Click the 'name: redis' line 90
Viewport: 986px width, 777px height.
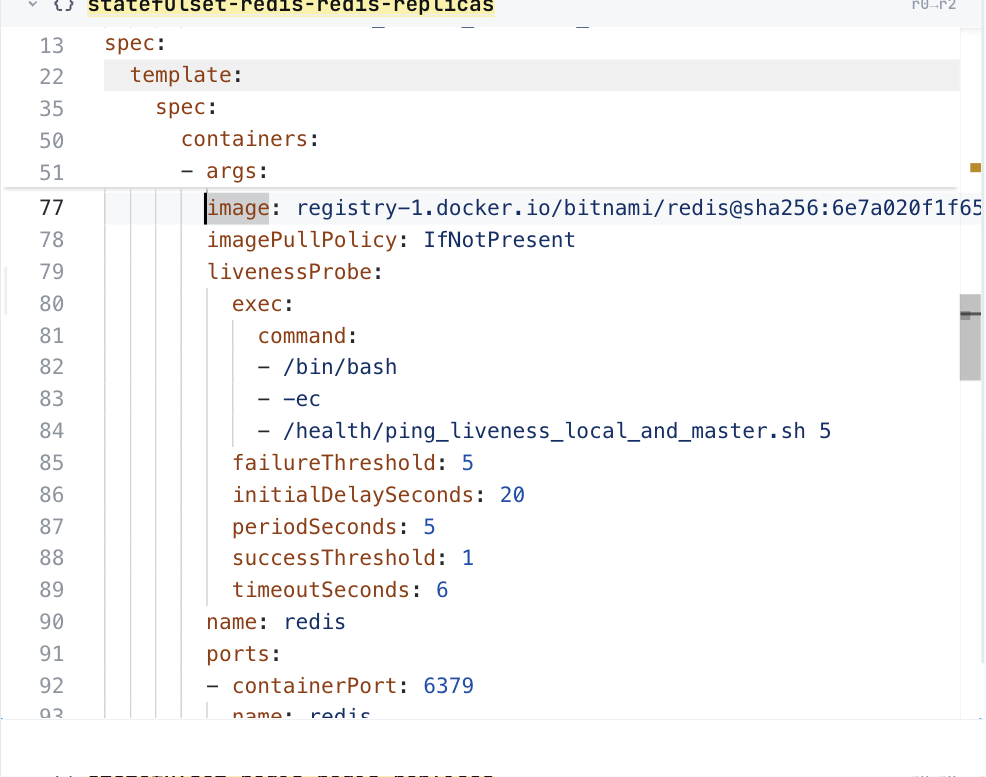[x=276, y=622]
